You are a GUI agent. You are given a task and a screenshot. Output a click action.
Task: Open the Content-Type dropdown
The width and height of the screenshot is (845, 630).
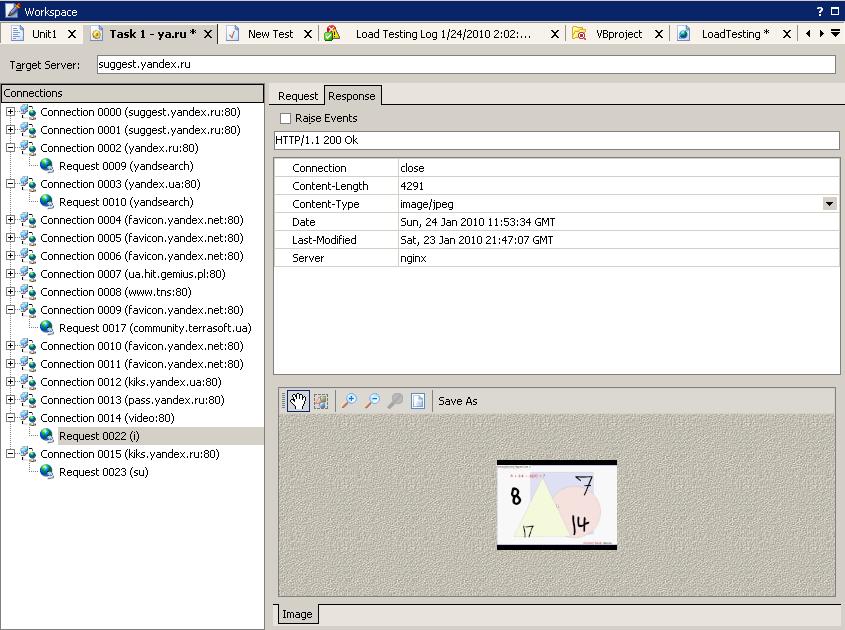pos(829,204)
